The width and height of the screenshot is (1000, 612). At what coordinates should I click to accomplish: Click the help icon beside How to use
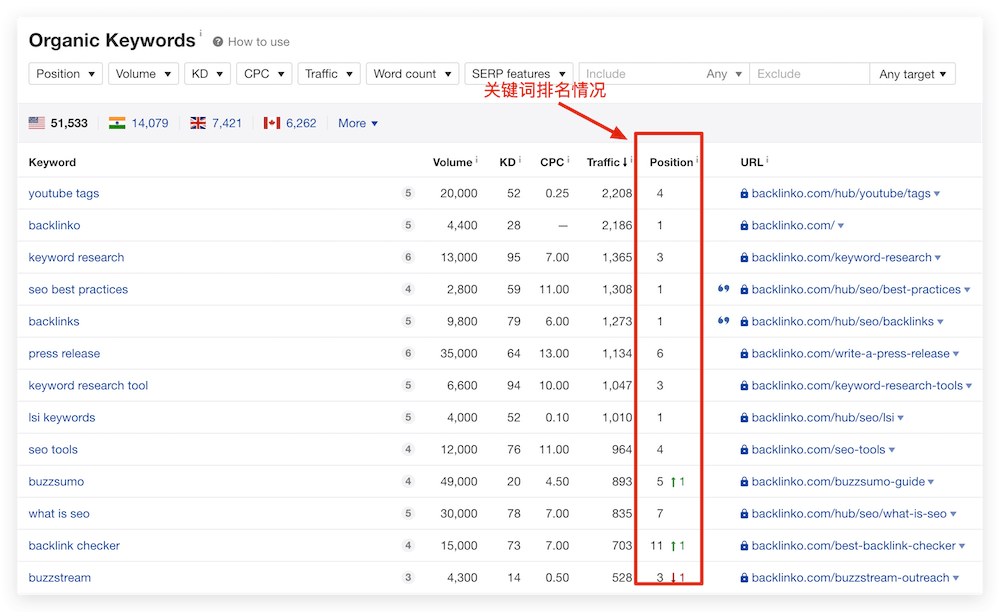[218, 42]
